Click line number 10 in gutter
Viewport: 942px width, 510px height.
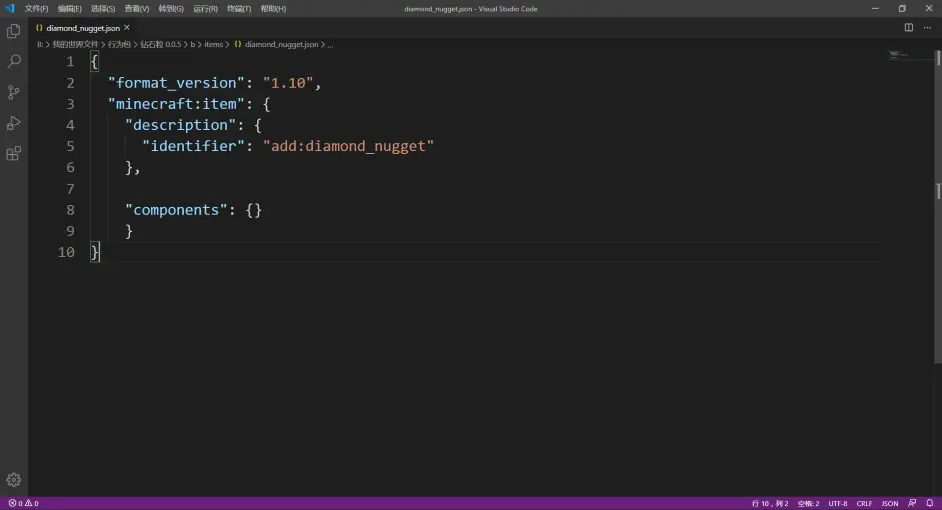pos(66,252)
